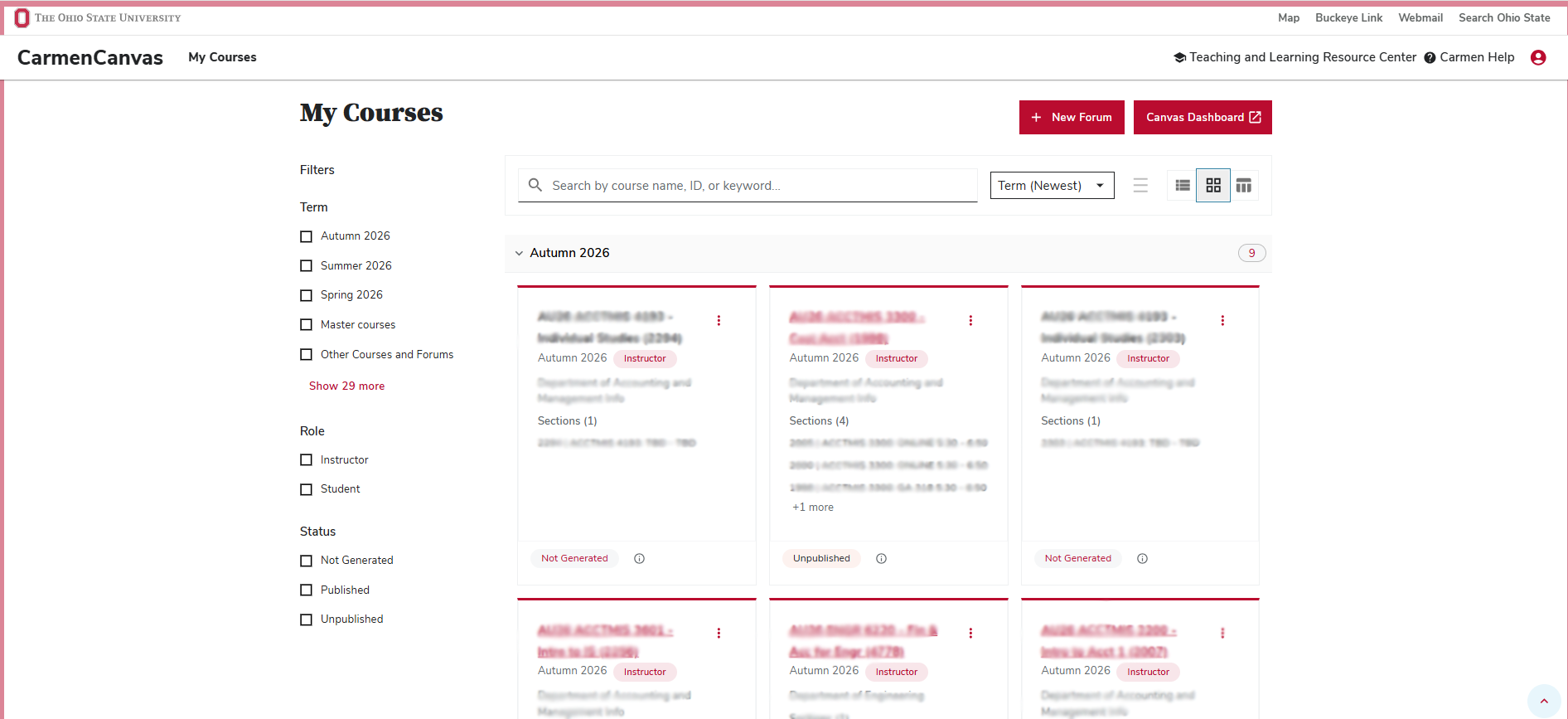Open Webmail in top bar
Viewport: 1568px width, 719px height.
1420,17
